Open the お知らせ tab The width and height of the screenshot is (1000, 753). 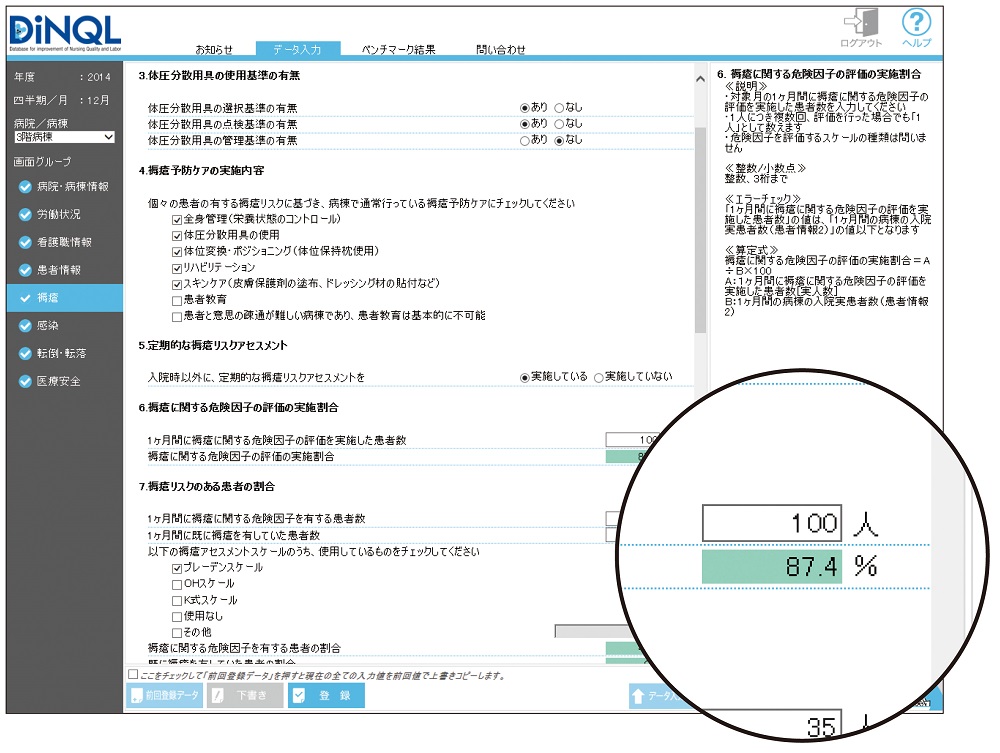(x=214, y=49)
